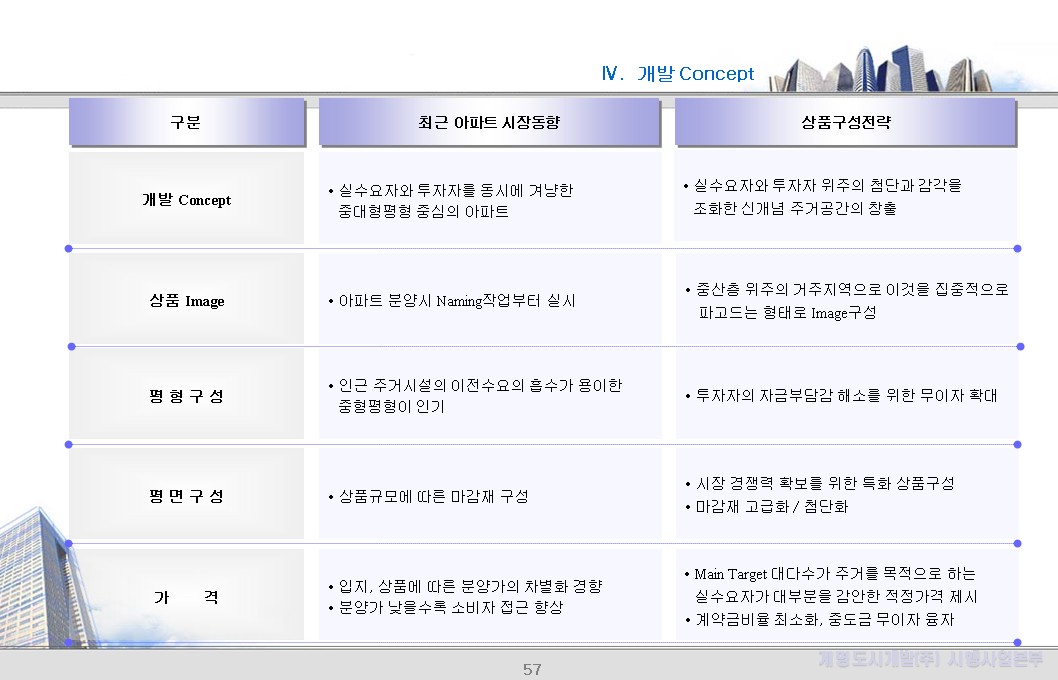Click the 상품구성전략 header cell

click(846, 122)
